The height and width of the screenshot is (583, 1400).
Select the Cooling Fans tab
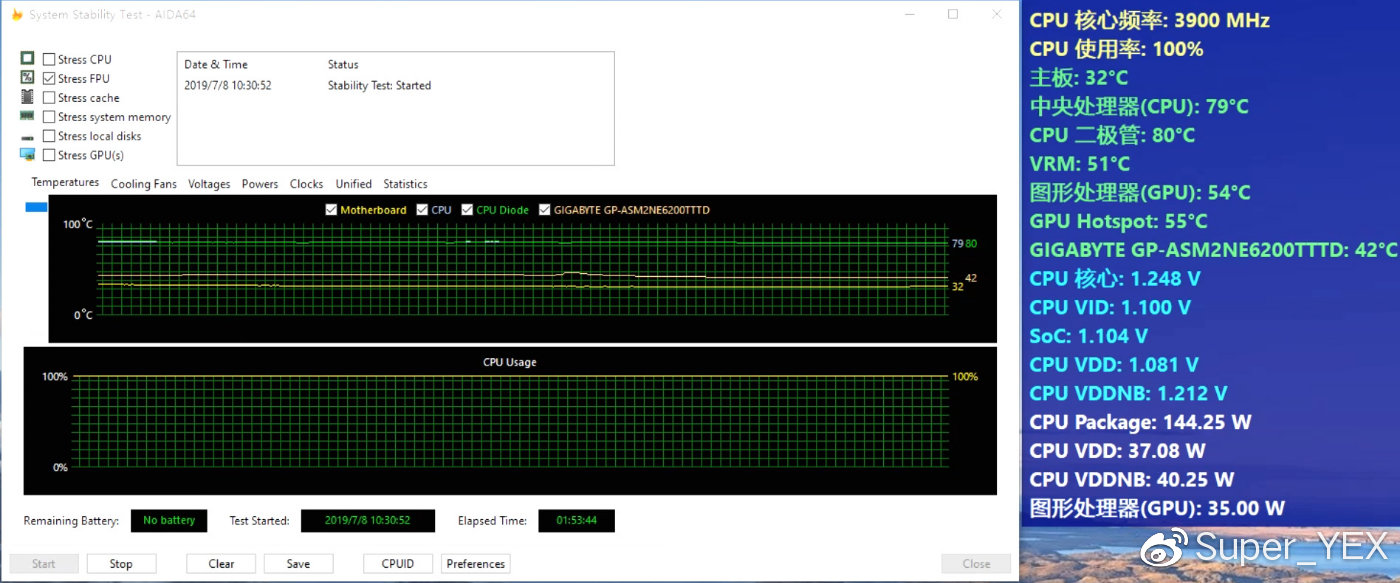[143, 184]
